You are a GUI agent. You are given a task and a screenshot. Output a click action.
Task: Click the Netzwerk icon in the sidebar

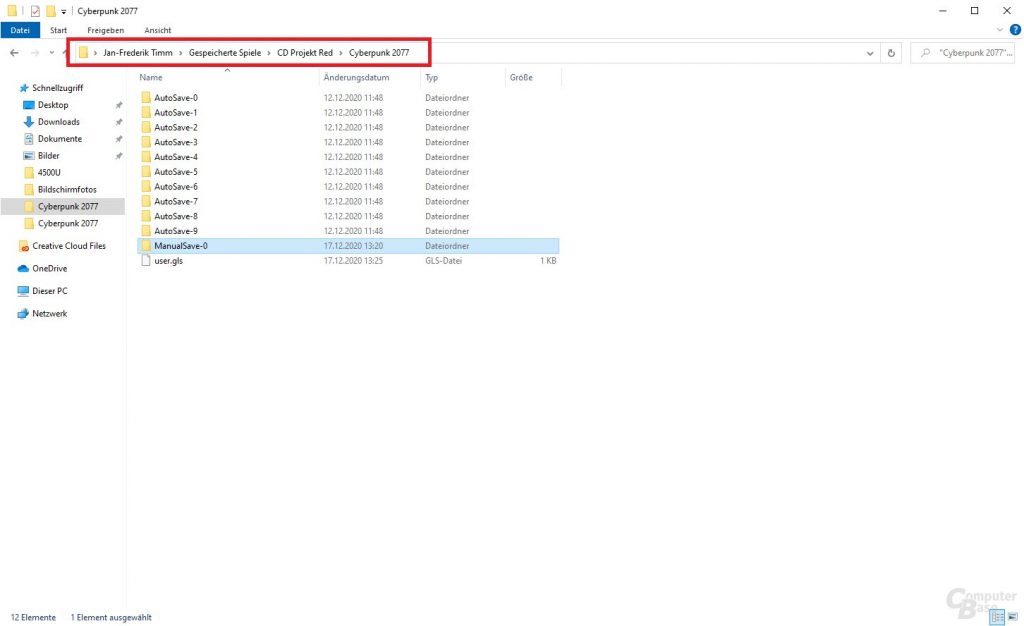[24, 314]
